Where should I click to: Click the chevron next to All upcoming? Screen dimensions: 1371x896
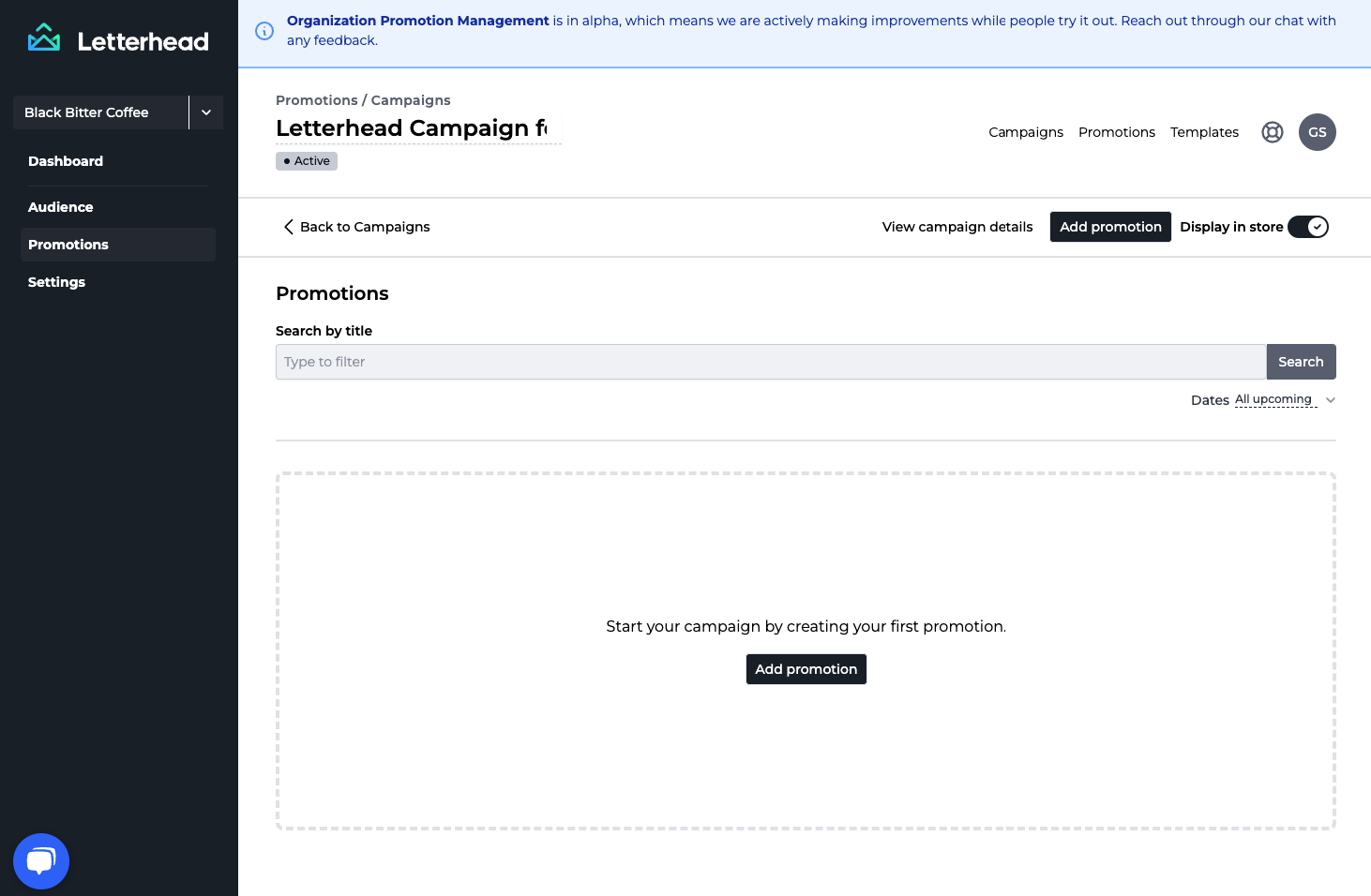[x=1331, y=400]
